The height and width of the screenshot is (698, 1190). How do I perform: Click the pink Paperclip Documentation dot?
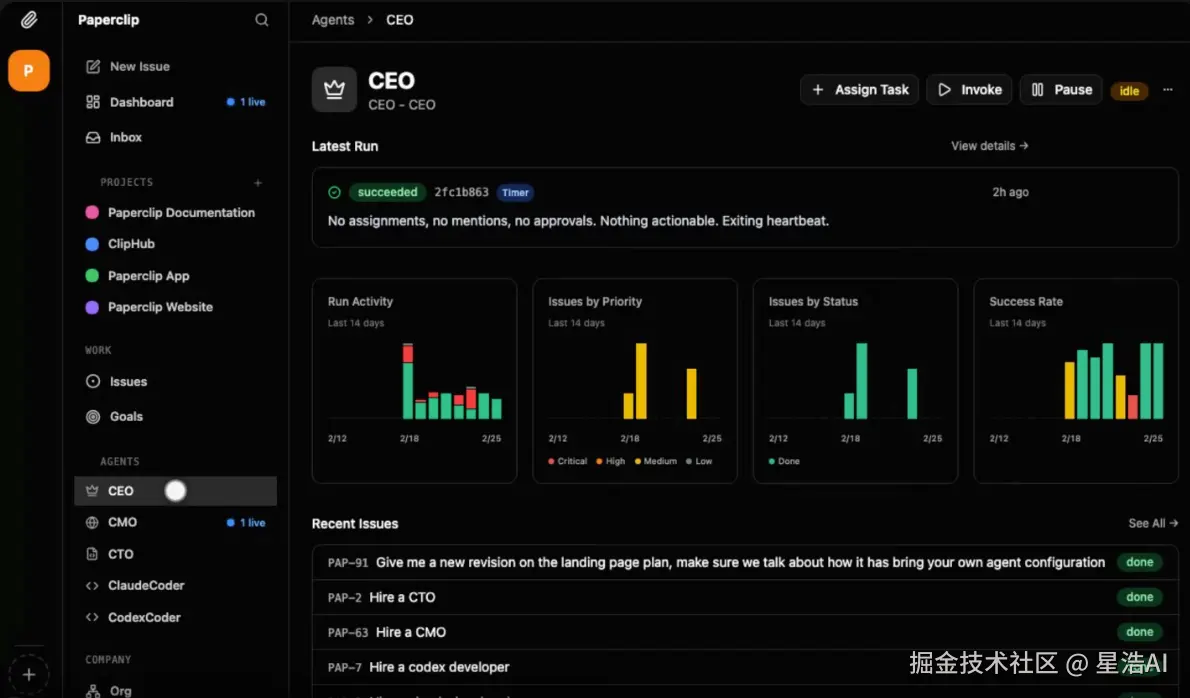[92, 212]
